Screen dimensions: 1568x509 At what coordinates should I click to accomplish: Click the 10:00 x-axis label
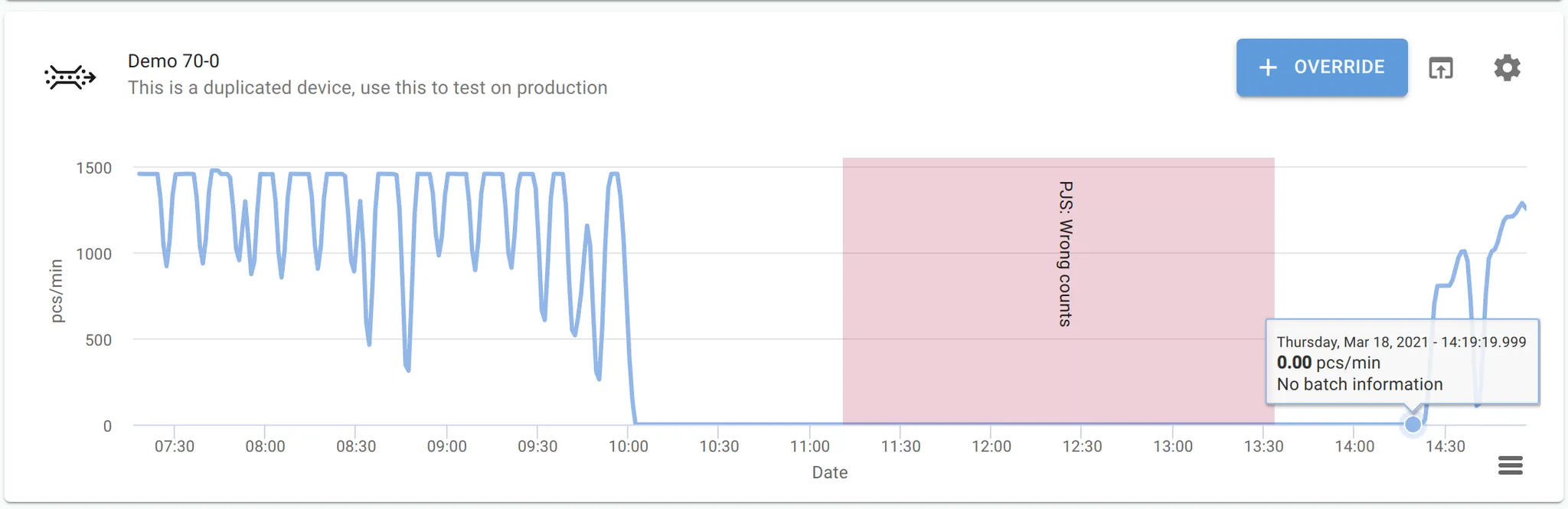[x=628, y=446]
